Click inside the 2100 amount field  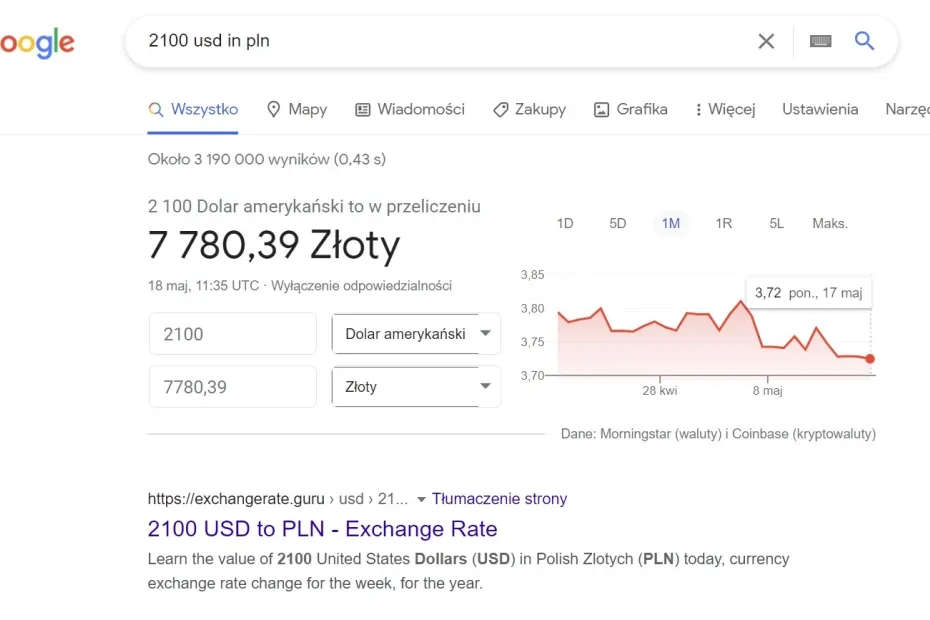[232, 334]
